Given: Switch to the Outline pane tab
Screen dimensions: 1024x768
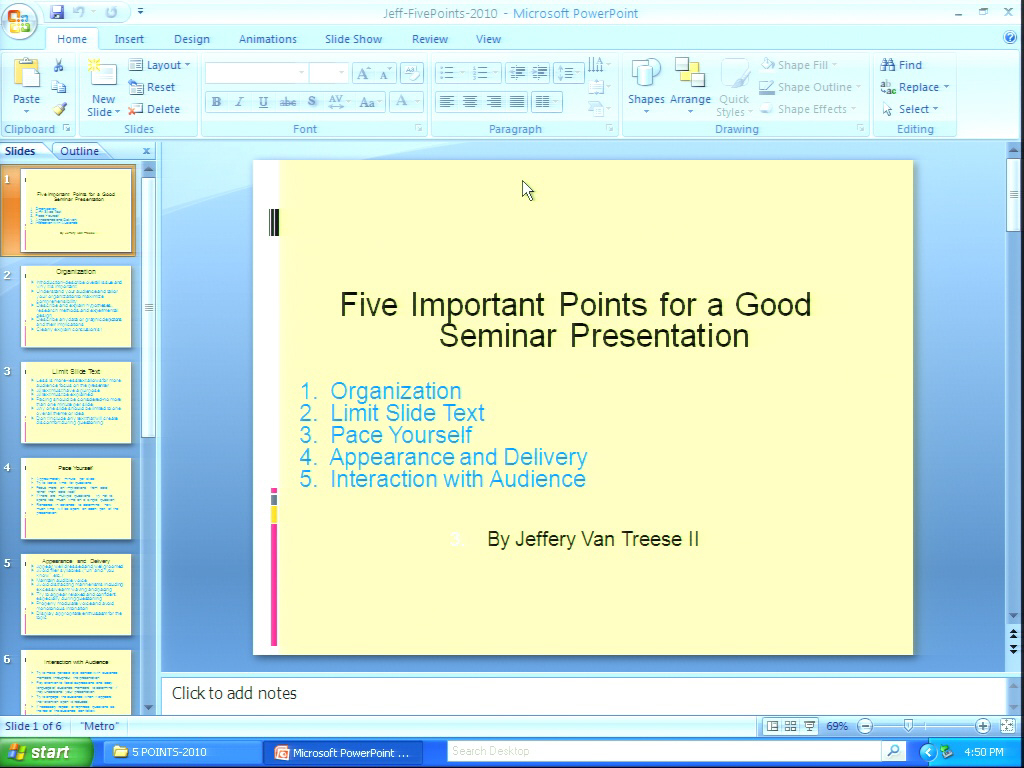Looking at the screenshot, I should (x=80, y=151).
